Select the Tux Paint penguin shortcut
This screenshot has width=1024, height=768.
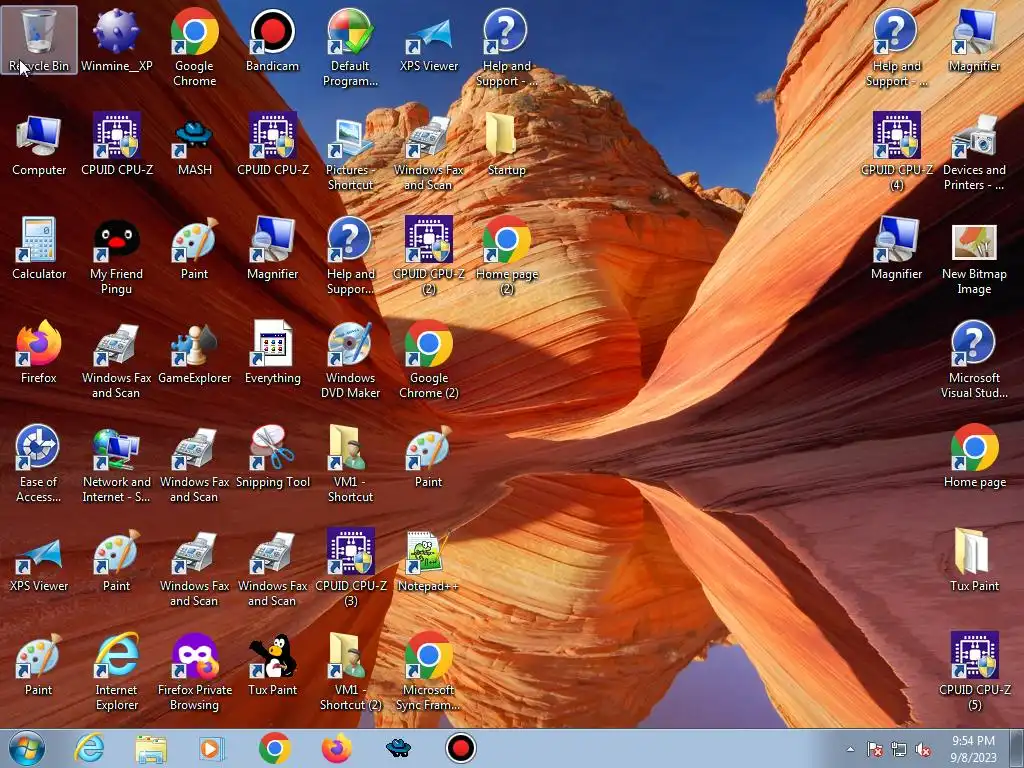(272, 664)
